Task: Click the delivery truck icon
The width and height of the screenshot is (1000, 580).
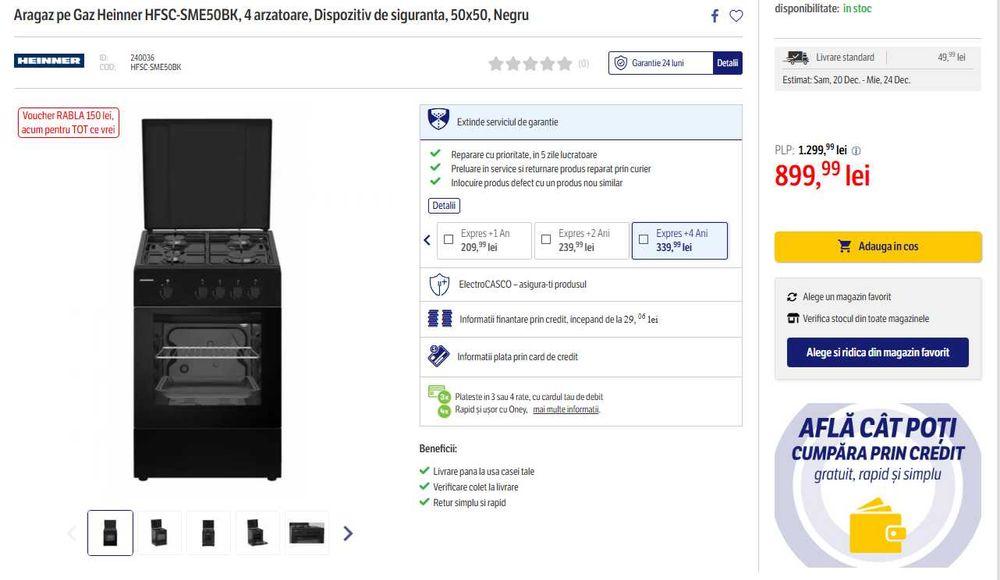Action: (x=796, y=57)
